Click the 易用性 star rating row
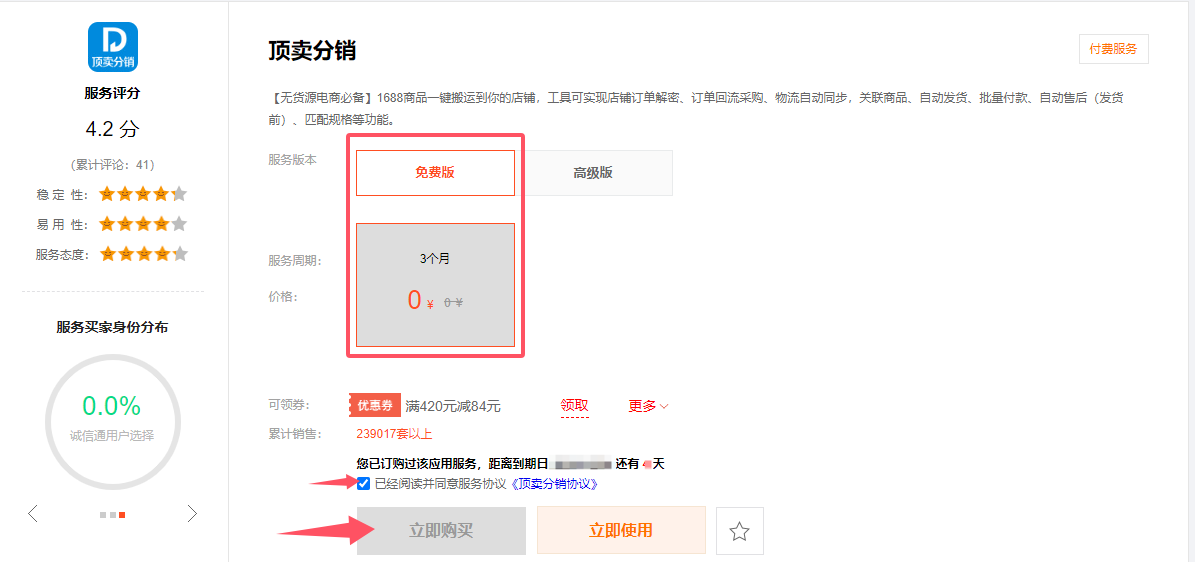The height and width of the screenshot is (562, 1195). coord(143,224)
